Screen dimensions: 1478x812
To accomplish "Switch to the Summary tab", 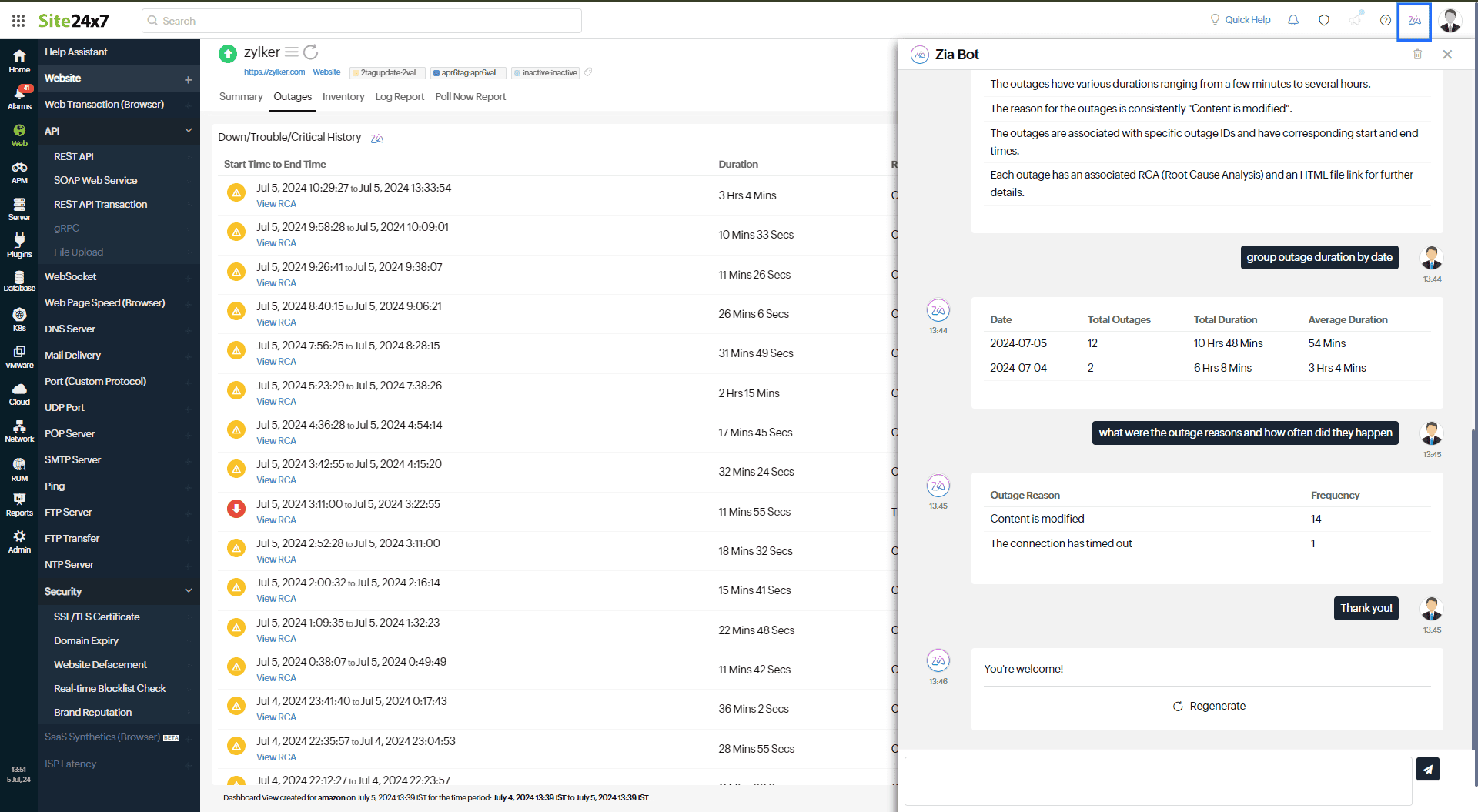I will 241,97.
